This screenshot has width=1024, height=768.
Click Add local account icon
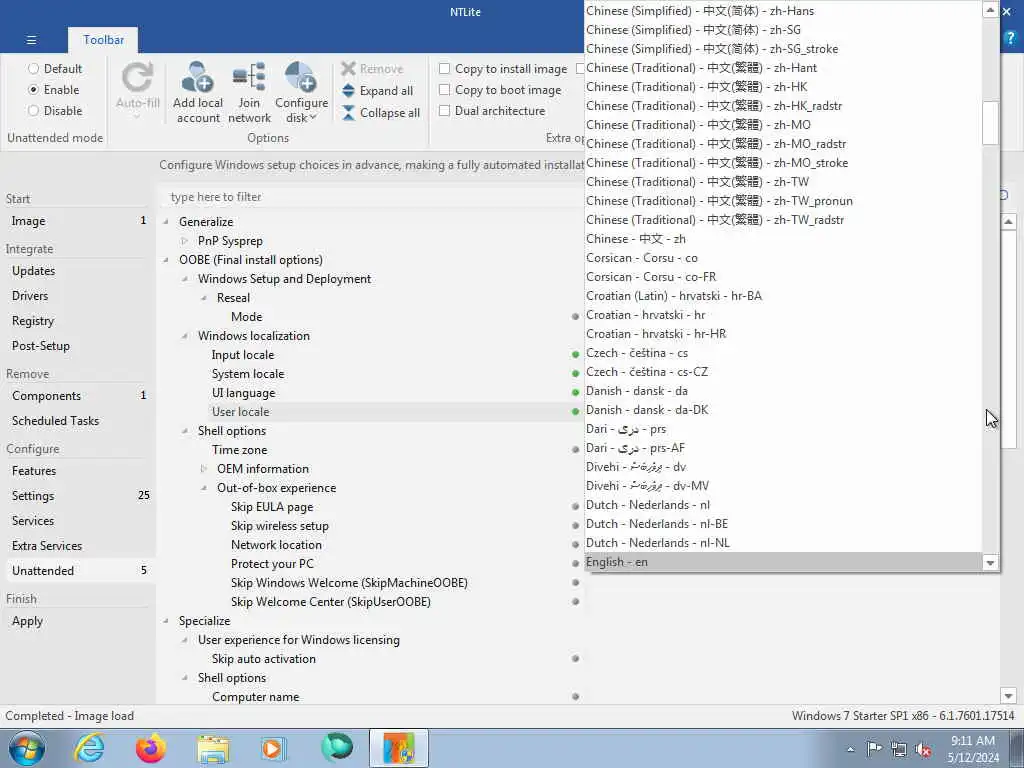(x=197, y=77)
